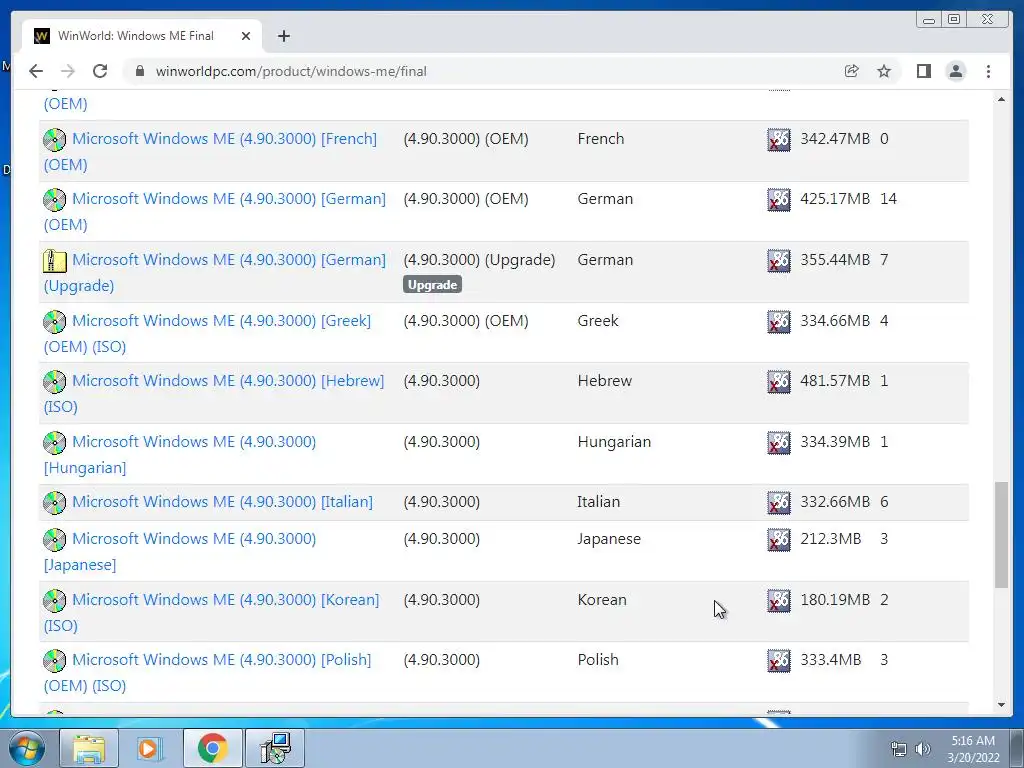Click the scrollbar down arrow
The width and height of the screenshot is (1024, 768).
pyautogui.click(x=1001, y=705)
